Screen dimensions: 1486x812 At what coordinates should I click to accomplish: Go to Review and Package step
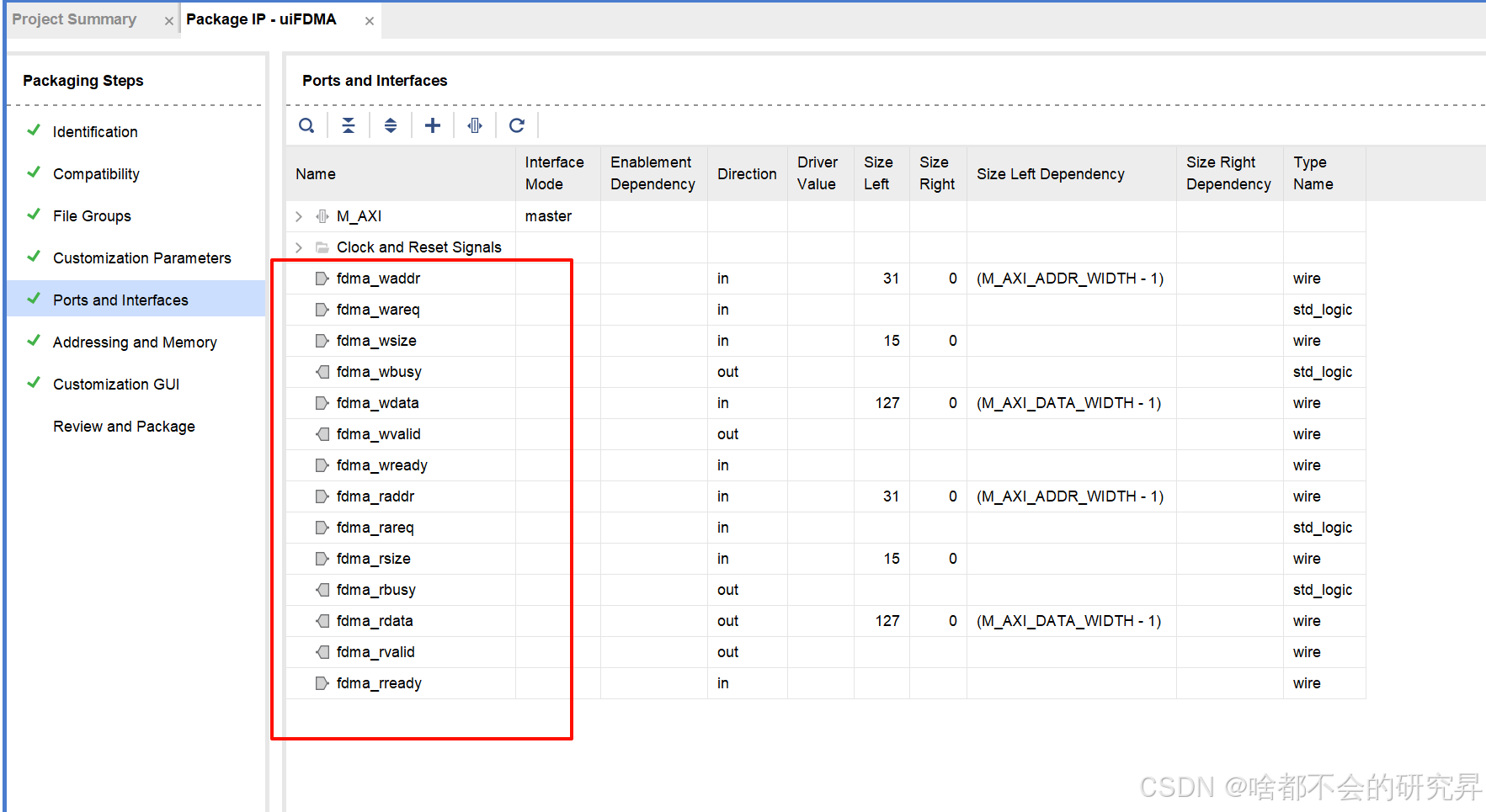(124, 427)
